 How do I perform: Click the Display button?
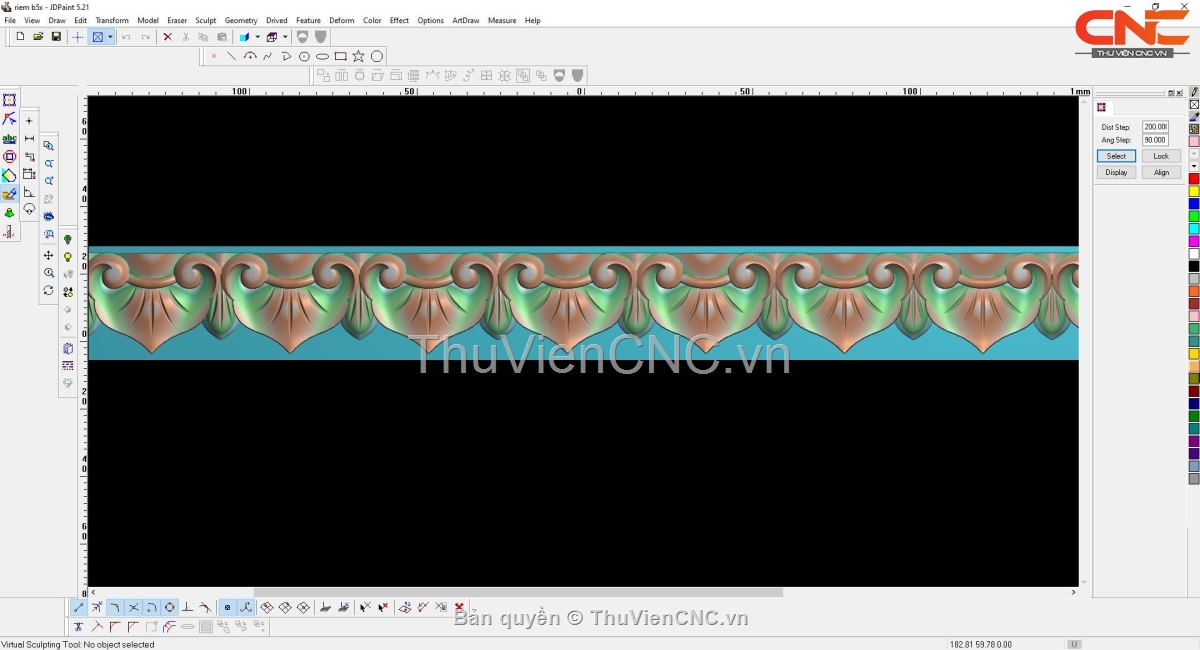coord(1116,172)
